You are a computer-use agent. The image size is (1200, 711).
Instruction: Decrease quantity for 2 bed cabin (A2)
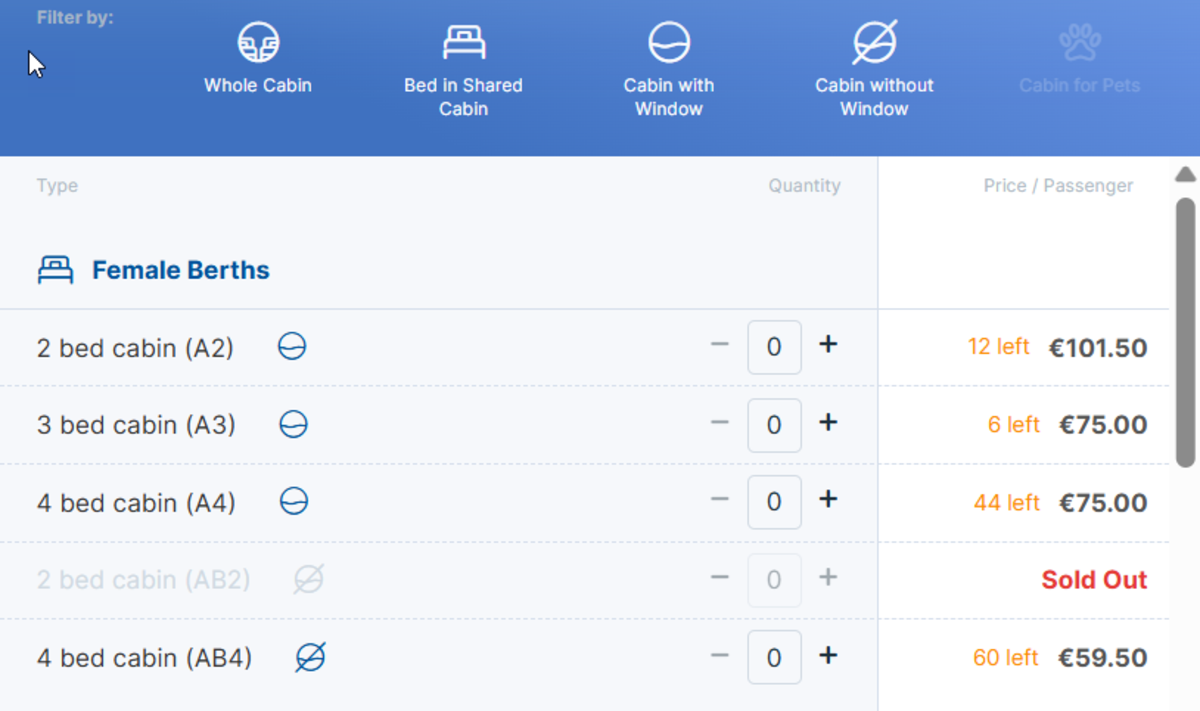(720, 345)
